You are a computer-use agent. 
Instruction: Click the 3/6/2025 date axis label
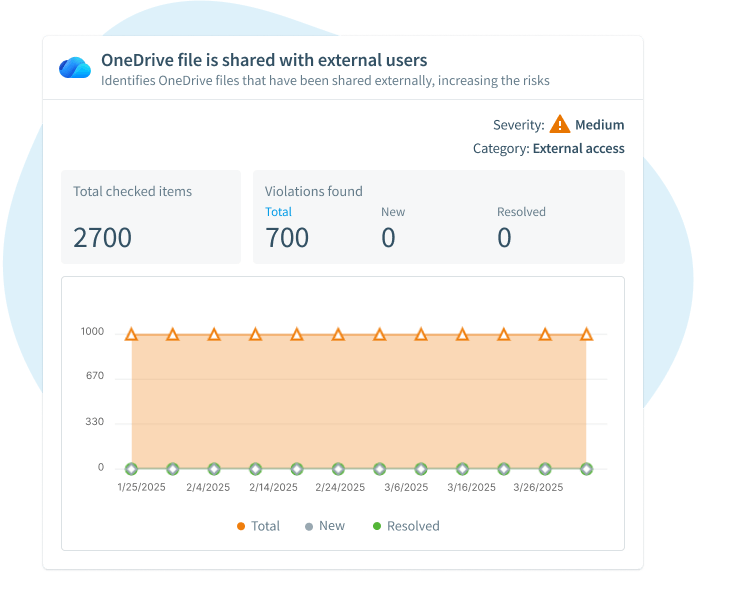pos(405,488)
